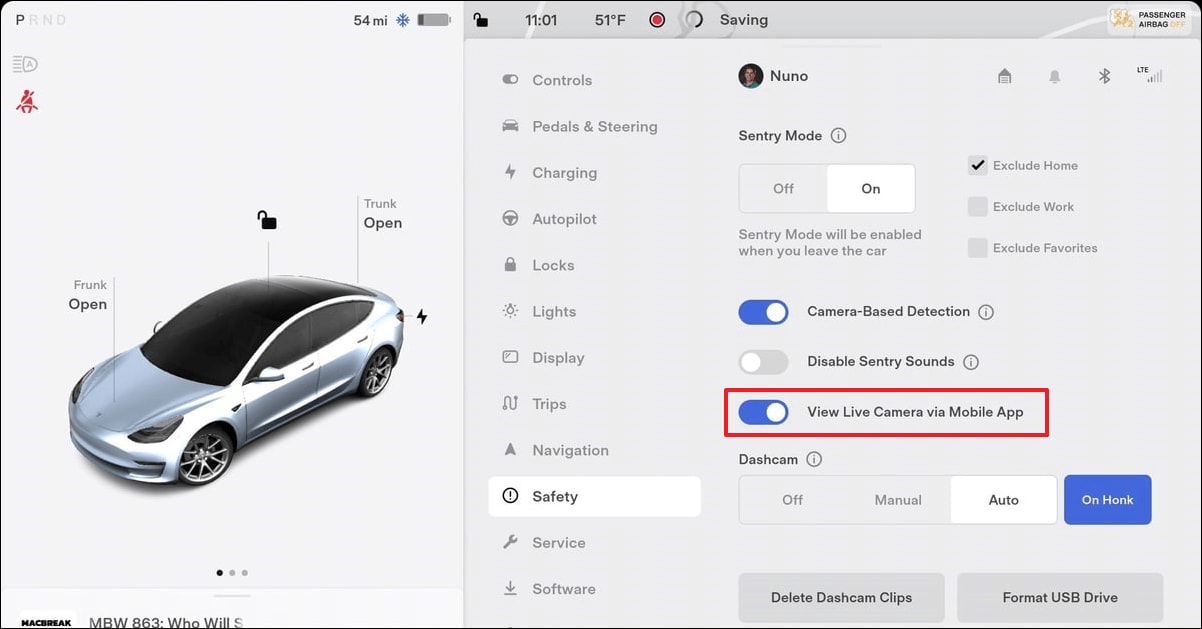1202x629 pixels.
Task: Turn Sentry Mode Off
Action: tap(783, 189)
